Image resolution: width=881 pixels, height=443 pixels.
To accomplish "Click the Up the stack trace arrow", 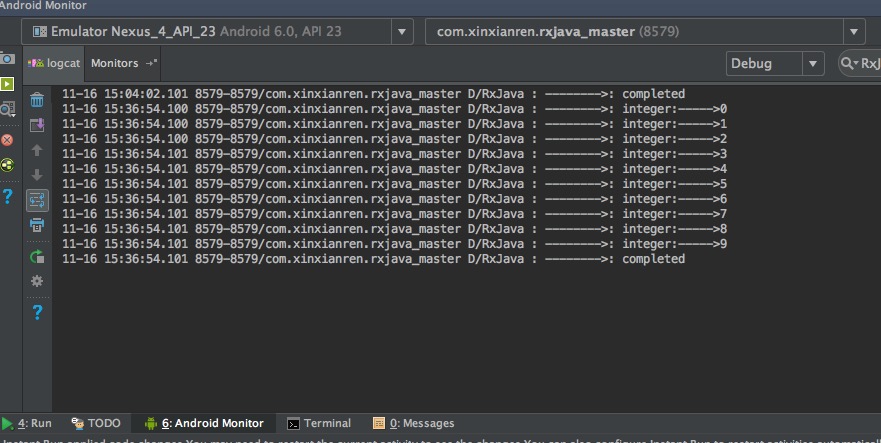I will tap(37, 150).
